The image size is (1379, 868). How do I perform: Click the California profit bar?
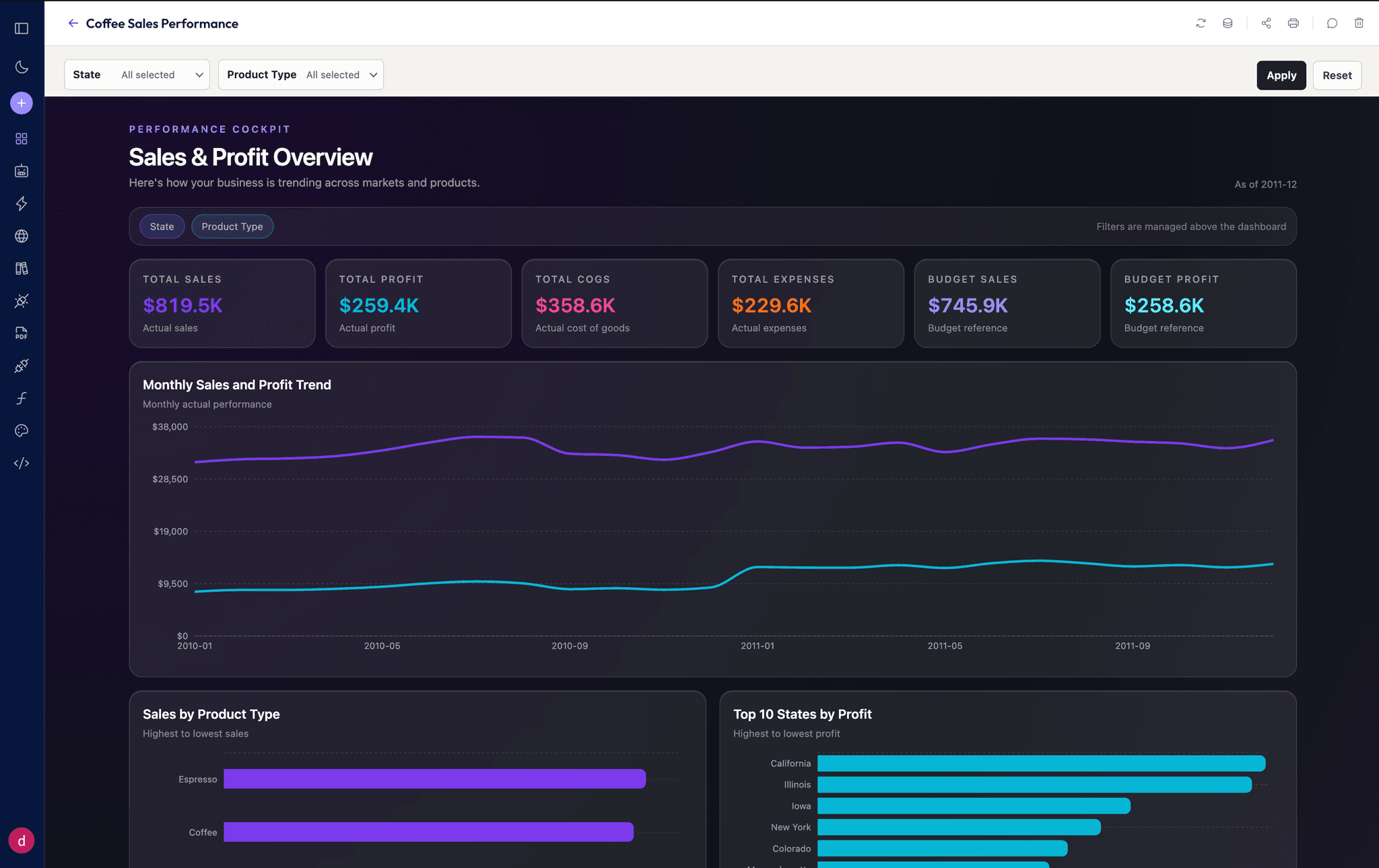pyautogui.click(x=1041, y=763)
